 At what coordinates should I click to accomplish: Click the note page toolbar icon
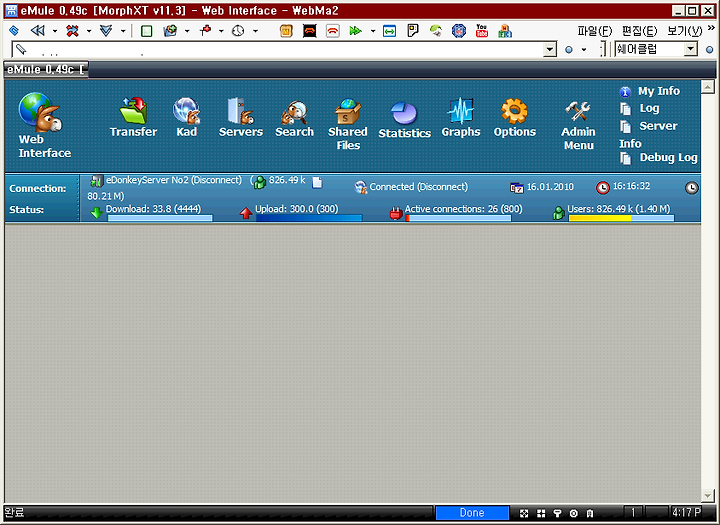point(413,31)
